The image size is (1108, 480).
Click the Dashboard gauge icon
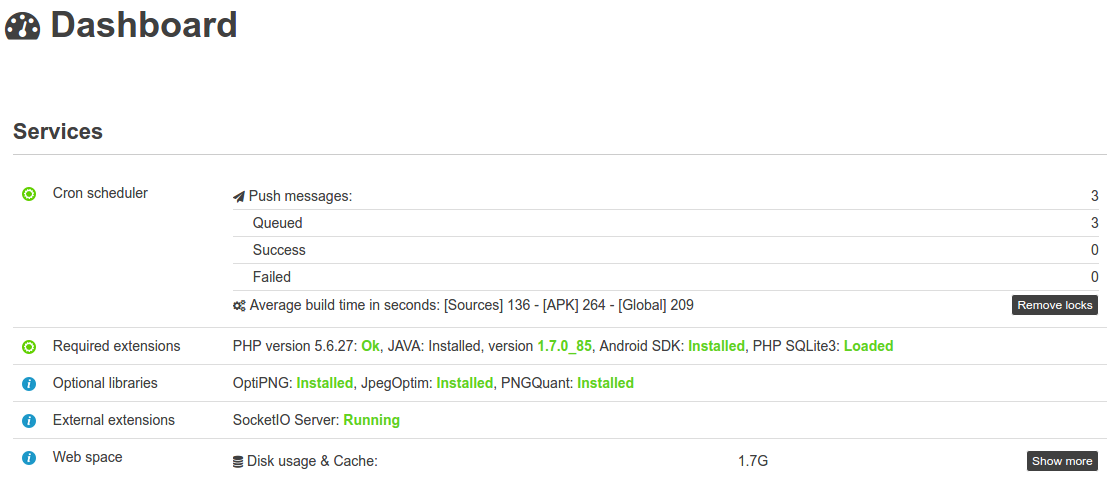point(22,25)
